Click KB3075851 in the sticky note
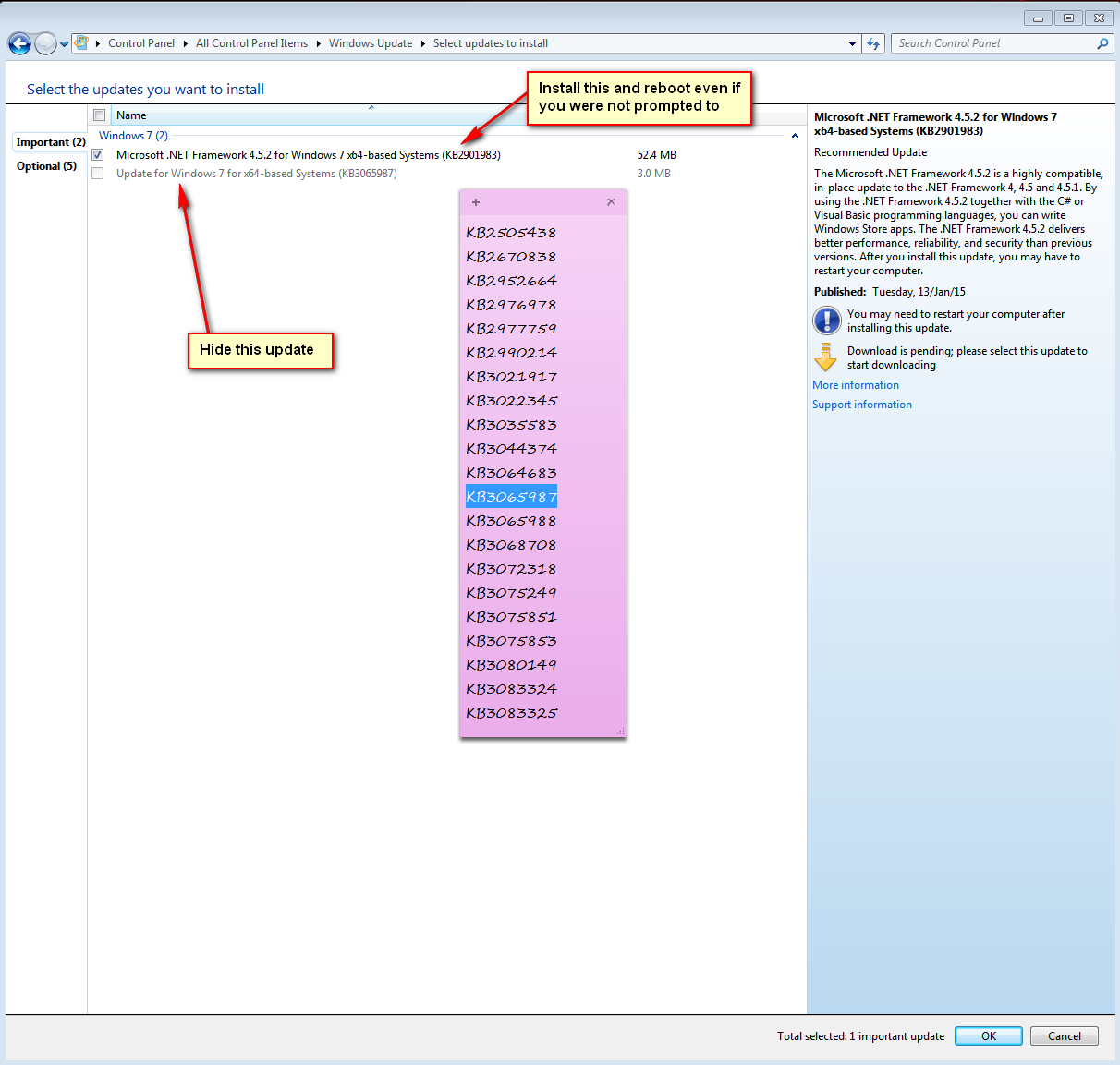1120x1065 pixels. [511, 617]
